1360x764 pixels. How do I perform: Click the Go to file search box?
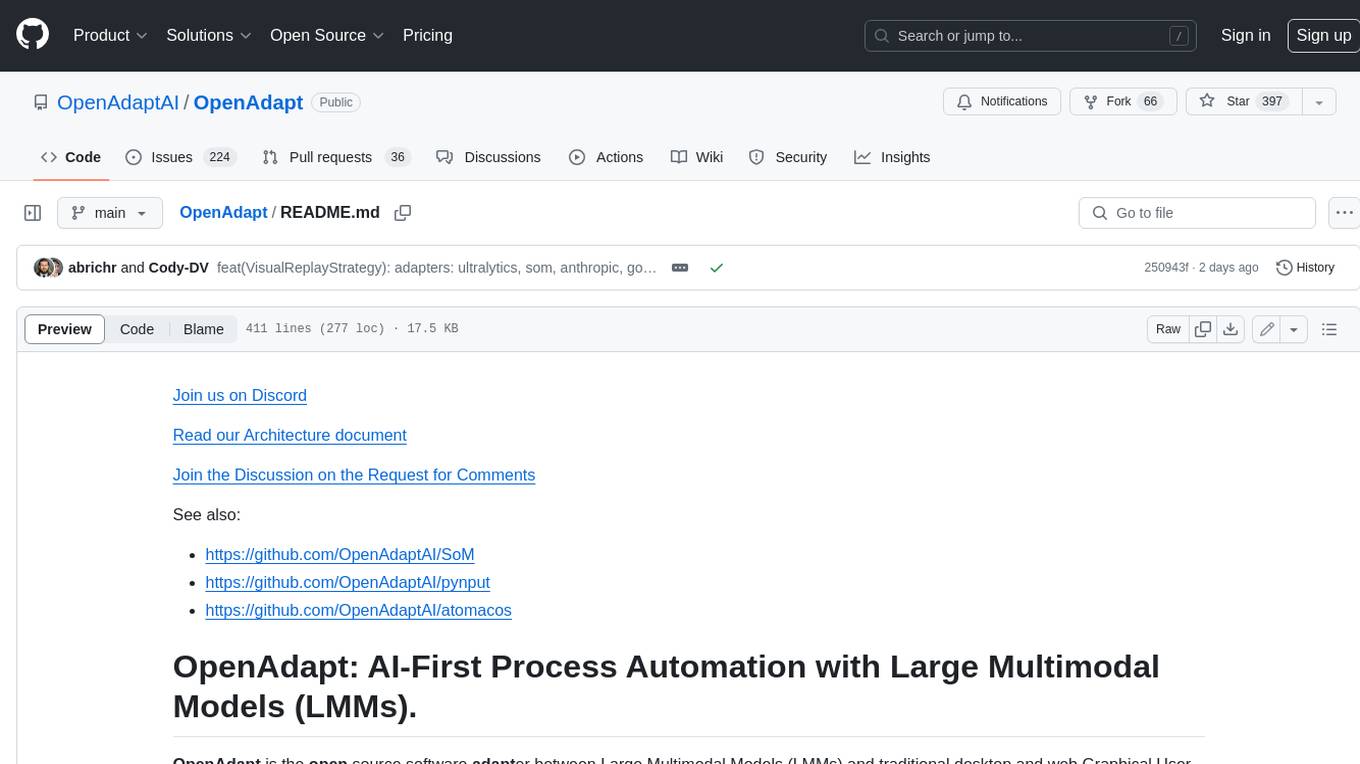(1197, 213)
